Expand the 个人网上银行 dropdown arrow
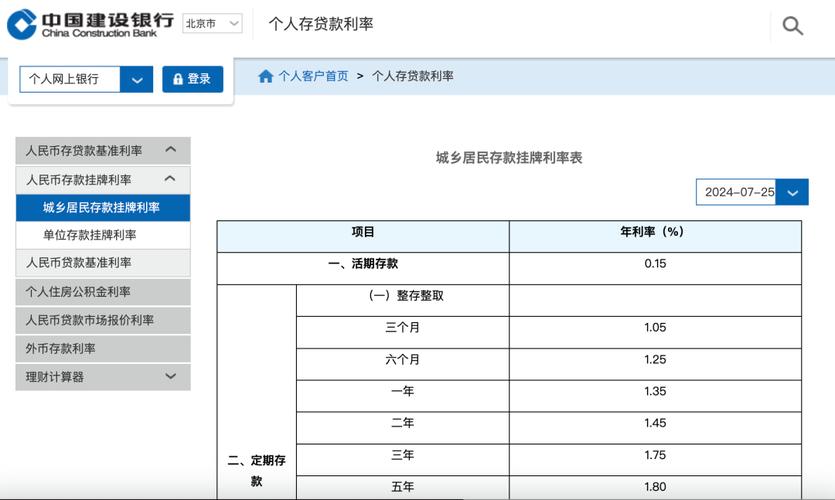 136,79
